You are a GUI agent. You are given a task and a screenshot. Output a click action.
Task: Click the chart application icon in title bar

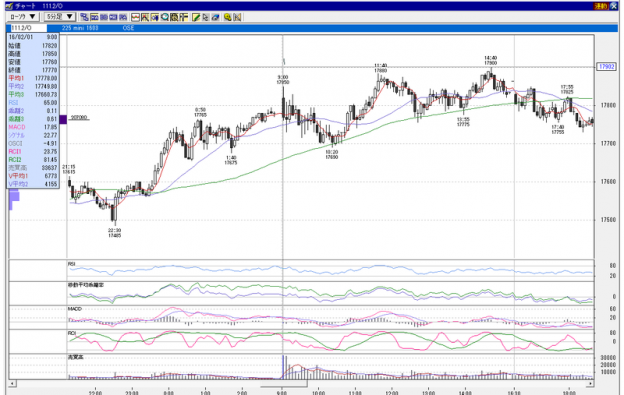pyautogui.click(x=9, y=6)
